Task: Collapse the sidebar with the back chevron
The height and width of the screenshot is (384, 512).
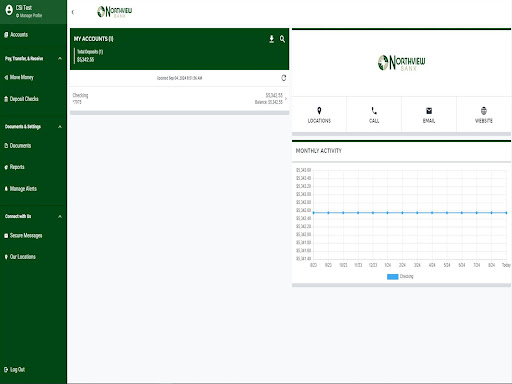Action: [x=73, y=12]
